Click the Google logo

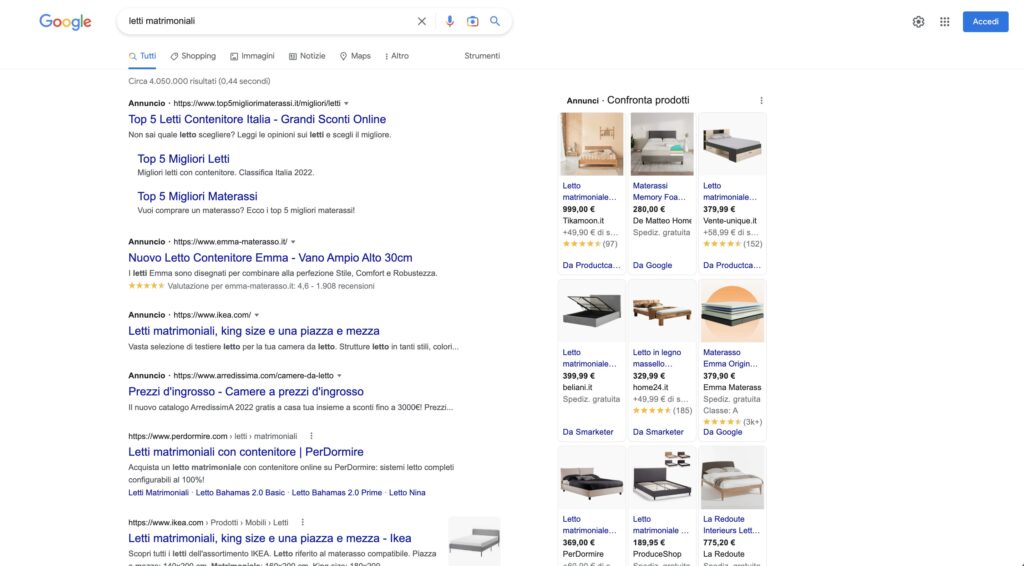coord(65,22)
